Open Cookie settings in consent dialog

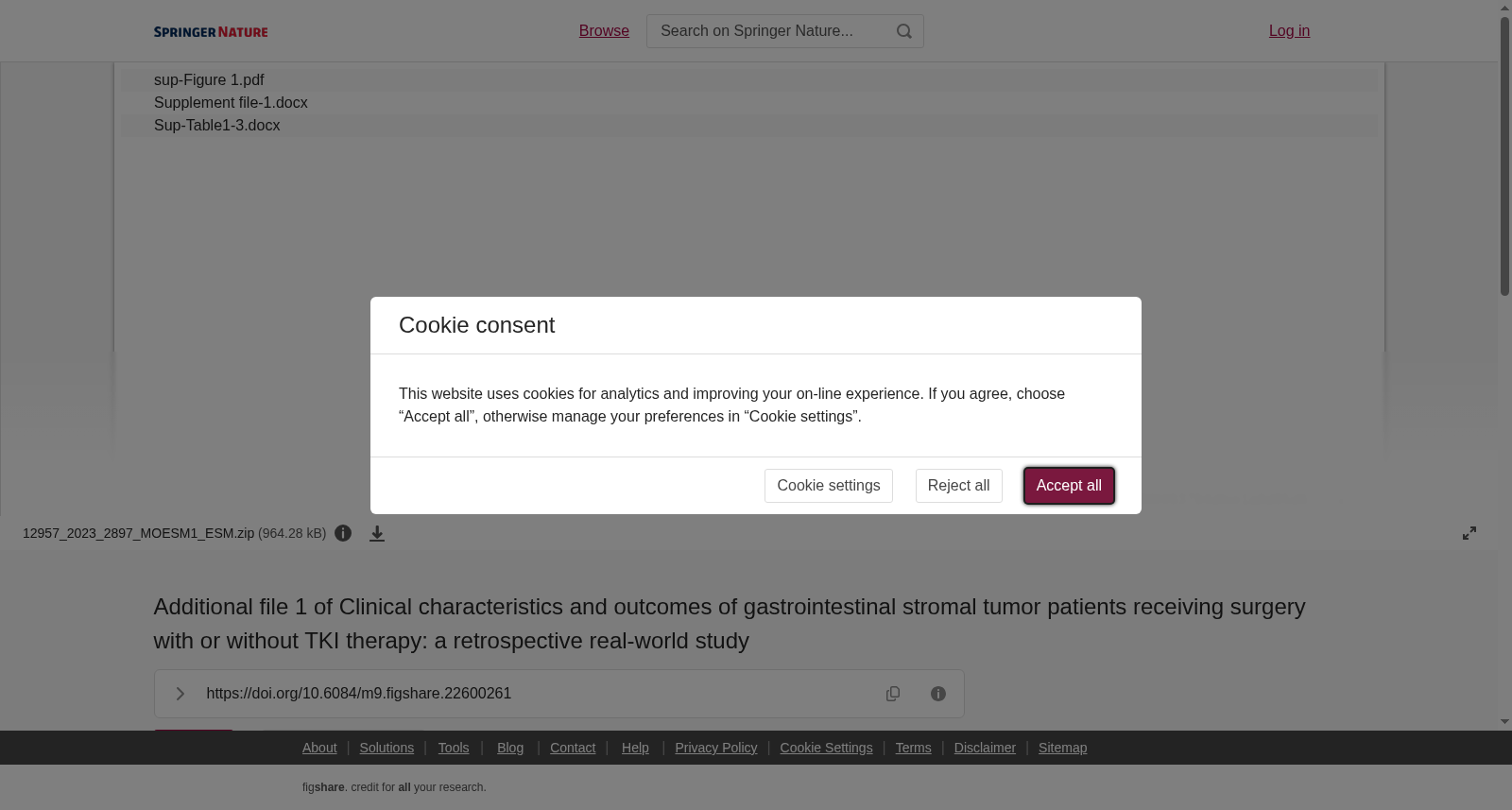[x=829, y=486]
